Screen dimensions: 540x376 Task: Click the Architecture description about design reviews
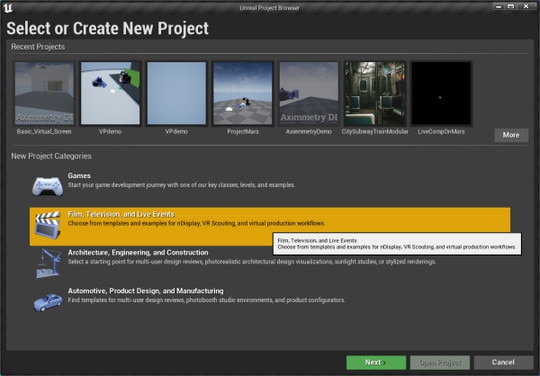coord(252,262)
